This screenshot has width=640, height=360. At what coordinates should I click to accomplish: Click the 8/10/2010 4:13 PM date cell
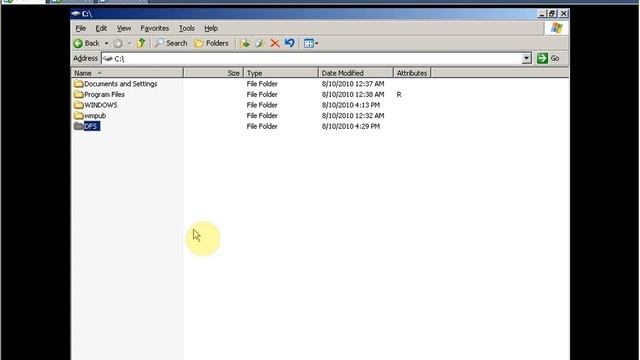(x=351, y=105)
